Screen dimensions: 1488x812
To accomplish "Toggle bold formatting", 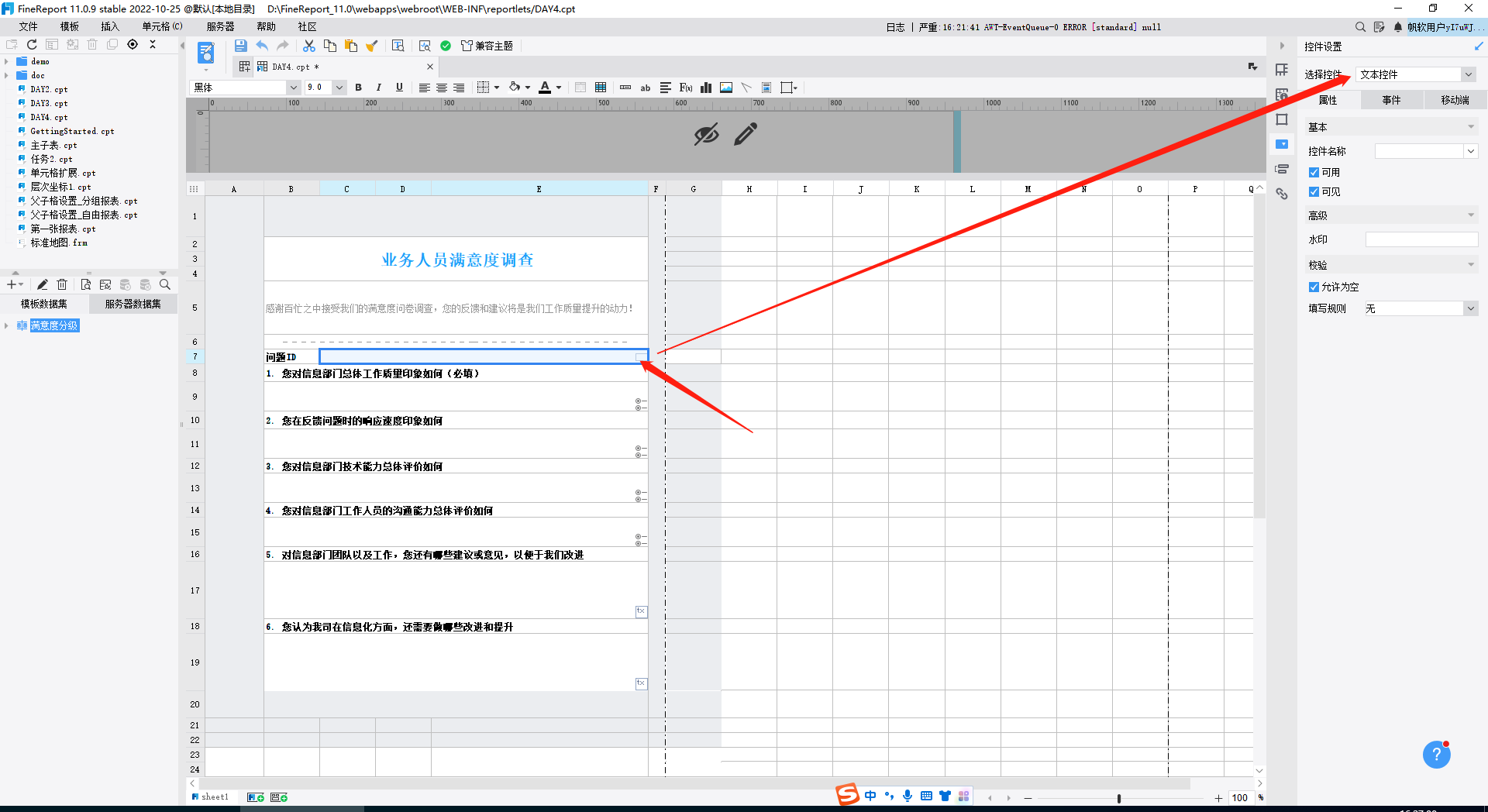I will [x=358, y=88].
